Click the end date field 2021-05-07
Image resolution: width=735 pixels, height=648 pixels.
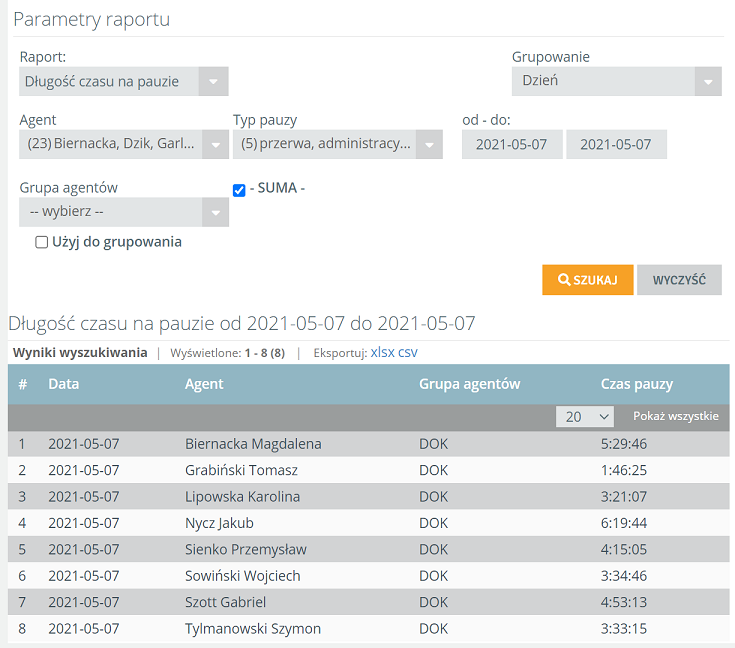(616, 144)
